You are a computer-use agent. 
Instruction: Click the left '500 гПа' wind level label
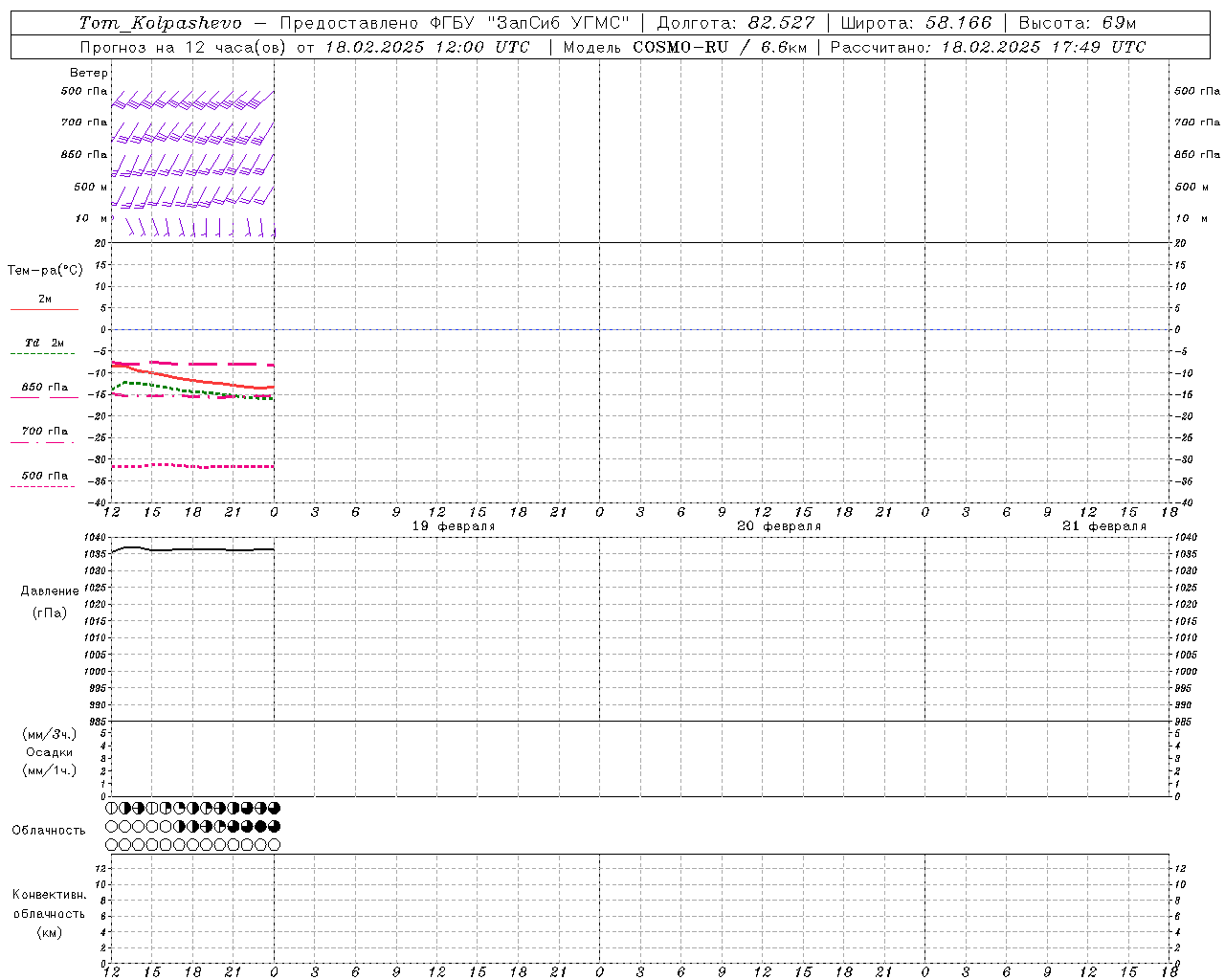84,91
